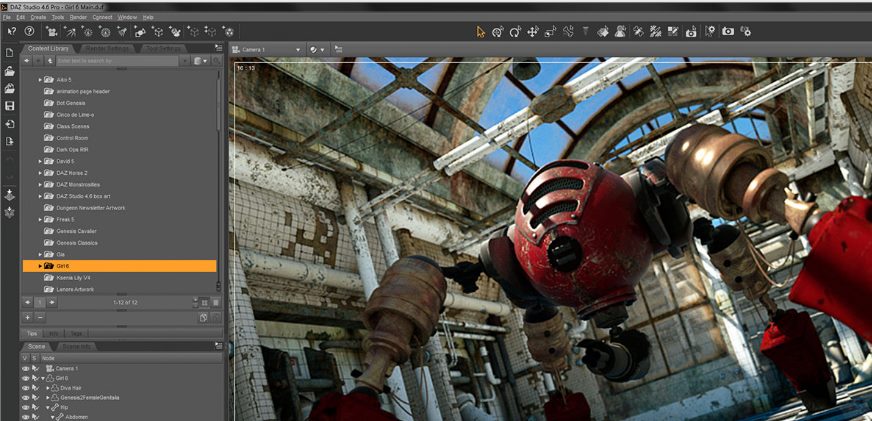
Task: Toggle selectability of Camera 1 node
Action: [35, 368]
